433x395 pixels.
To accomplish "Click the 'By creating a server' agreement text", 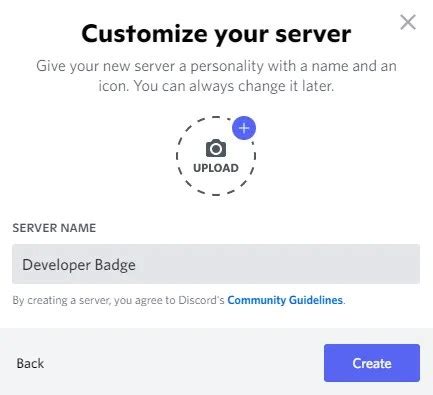I will (179, 300).
